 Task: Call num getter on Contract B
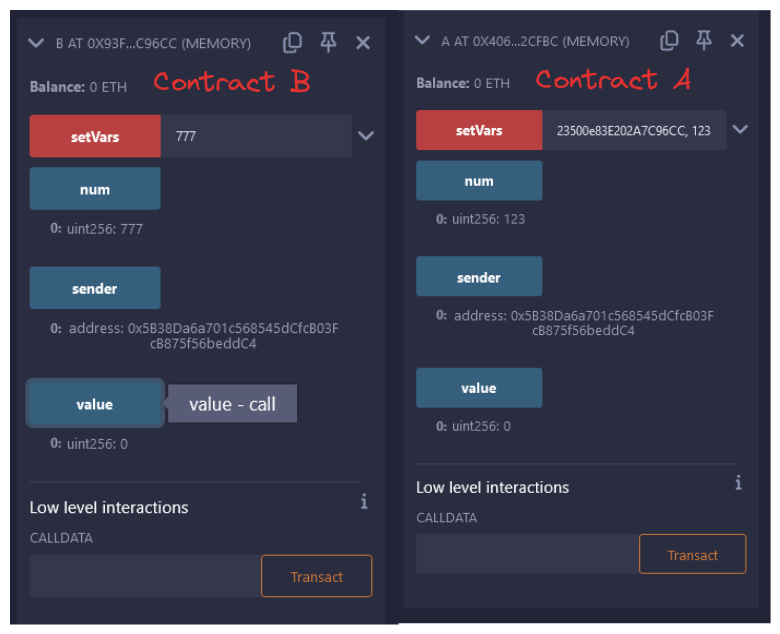(x=95, y=189)
